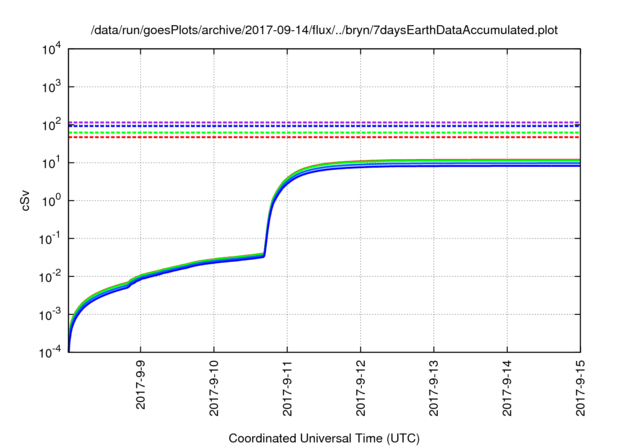Click the Coordinated Universal Time (UTC) label
The width and height of the screenshot is (640, 448).
[x=324, y=439]
